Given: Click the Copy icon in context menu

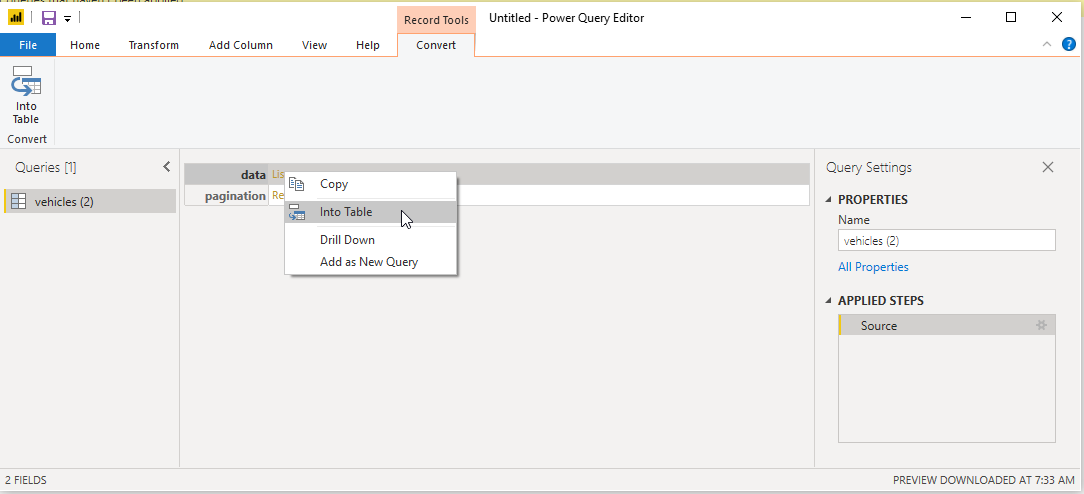Looking at the screenshot, I should (297, 184).
